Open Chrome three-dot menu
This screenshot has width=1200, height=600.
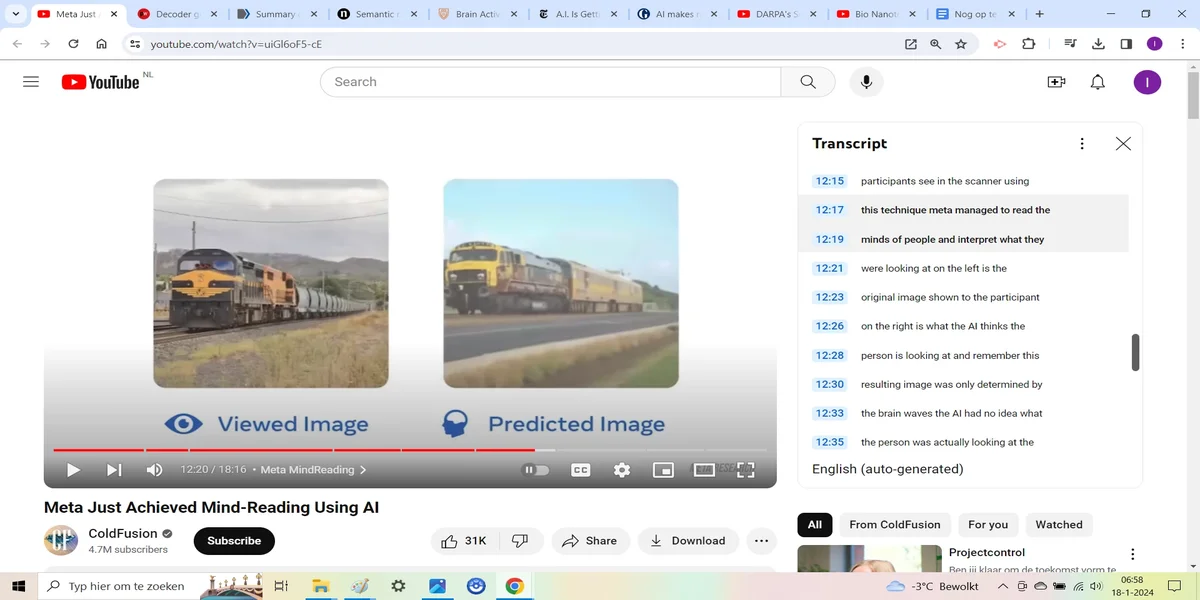click(1181, 44)
